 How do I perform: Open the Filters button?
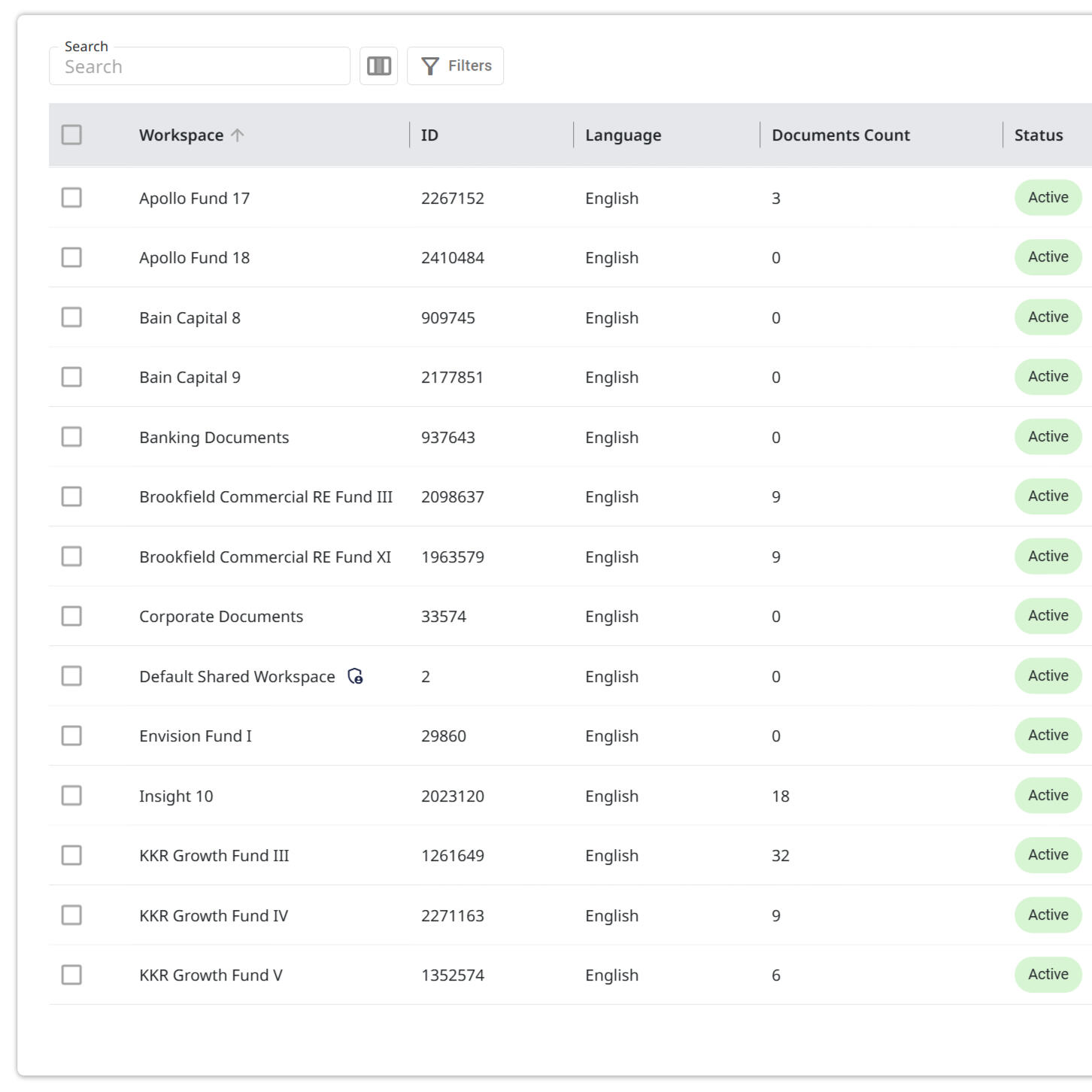tap(455, 66)
